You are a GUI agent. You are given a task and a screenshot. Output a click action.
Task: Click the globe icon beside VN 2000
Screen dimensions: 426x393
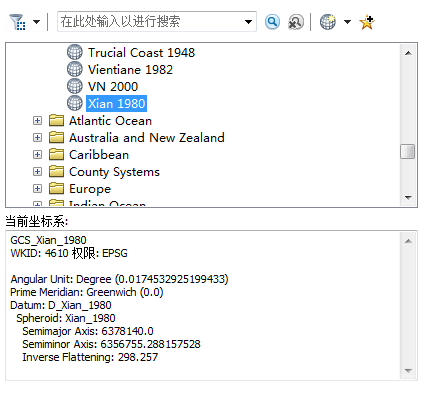point(75,86)
